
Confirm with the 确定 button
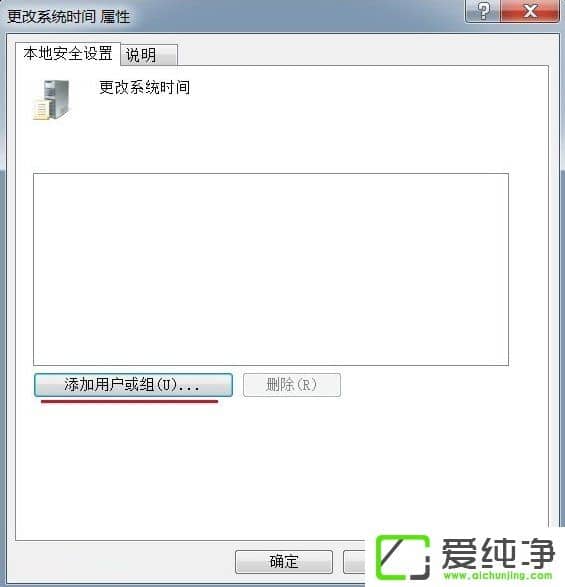[284, 562]
